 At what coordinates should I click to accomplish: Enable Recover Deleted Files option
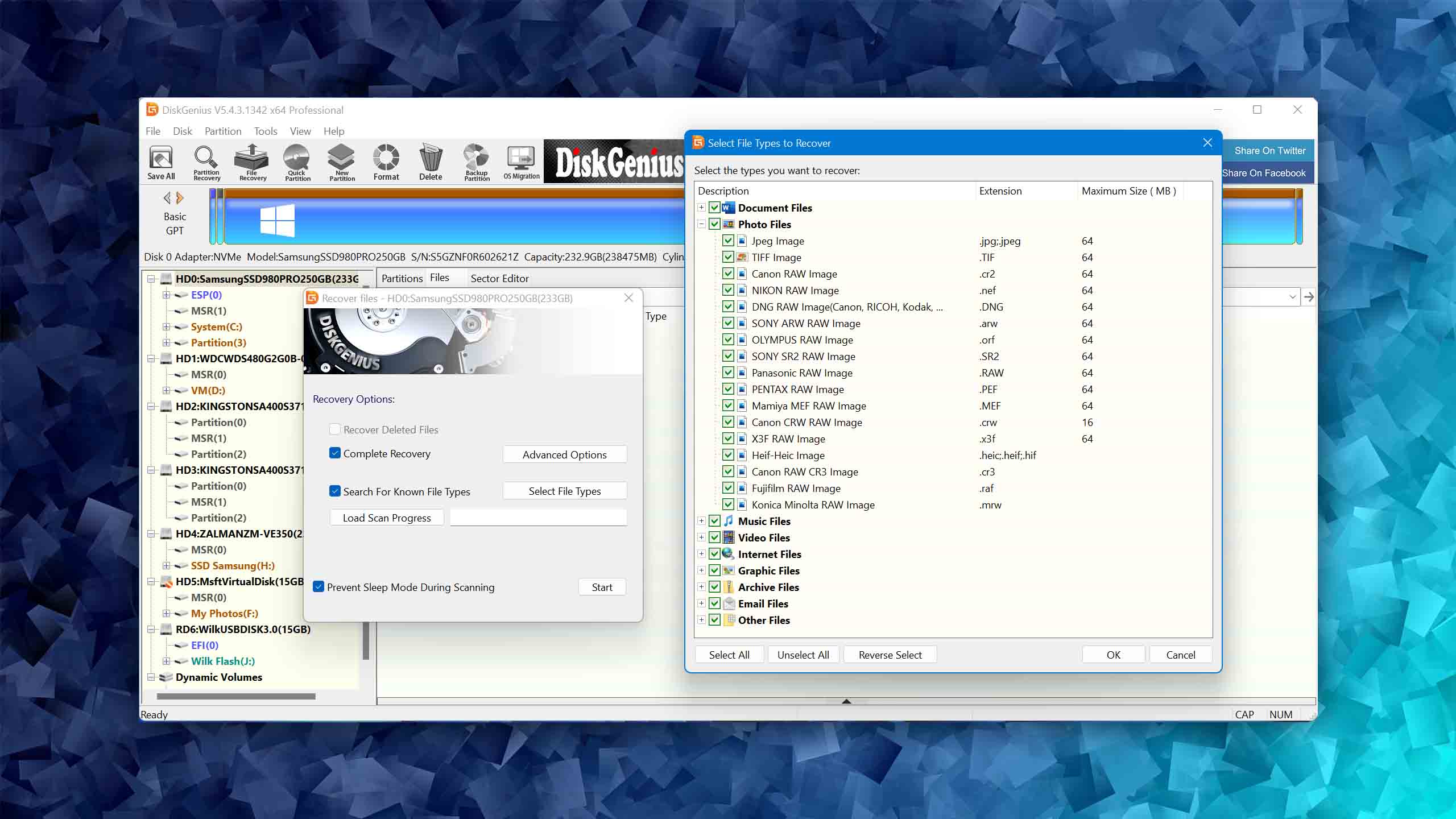(x=335, y=429)
